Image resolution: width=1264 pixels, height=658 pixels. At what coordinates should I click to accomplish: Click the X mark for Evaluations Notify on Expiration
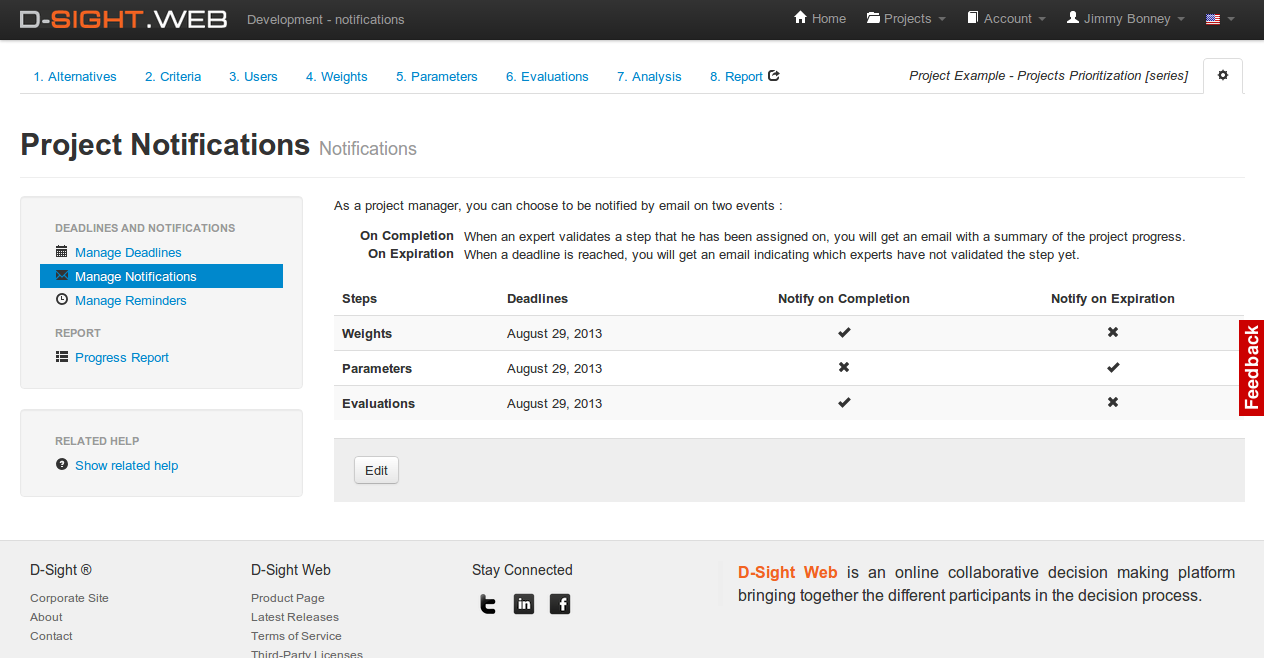[x=1112, y=403]
